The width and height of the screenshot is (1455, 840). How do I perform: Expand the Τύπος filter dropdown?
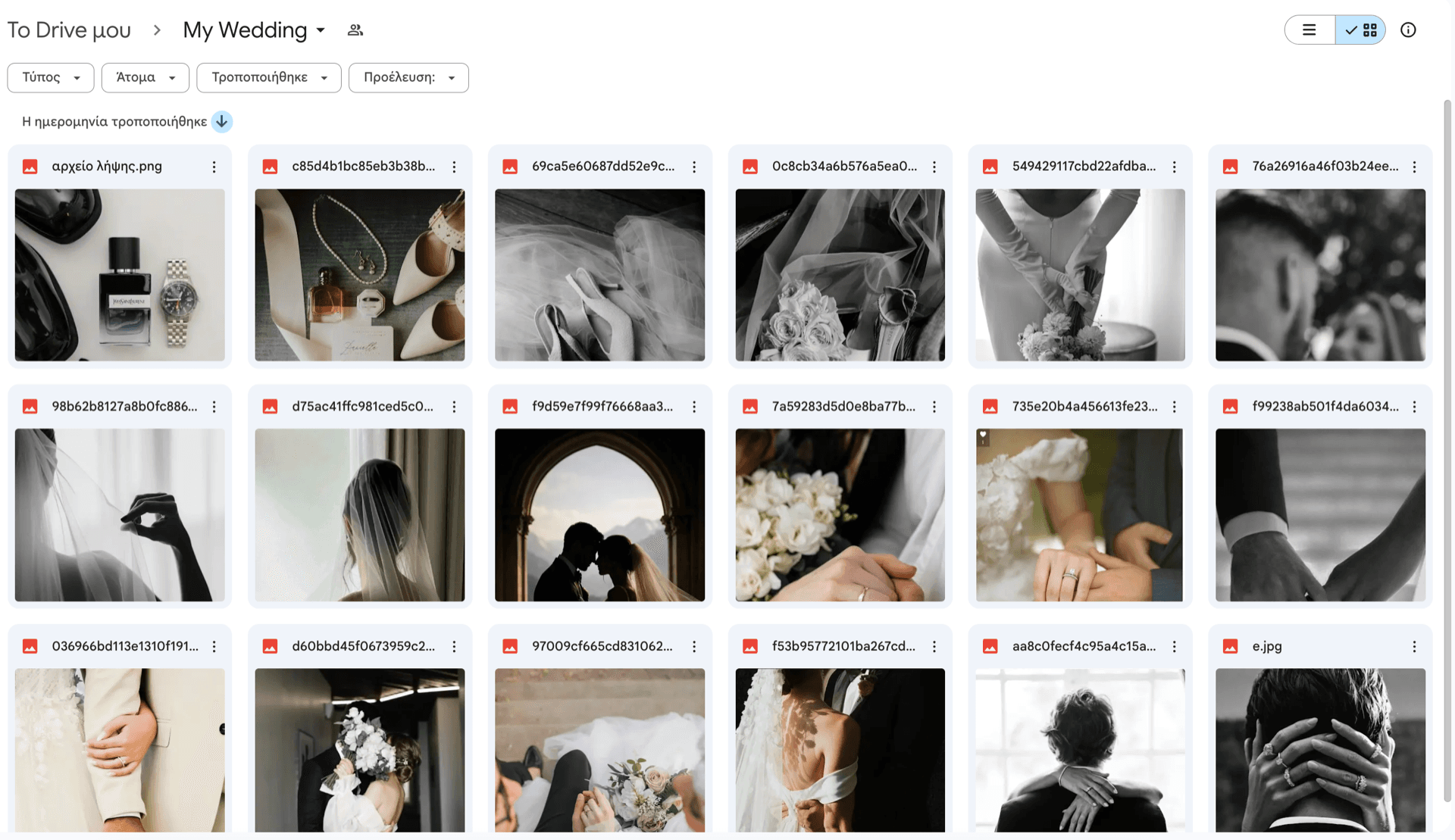click(x=51, y=77)
